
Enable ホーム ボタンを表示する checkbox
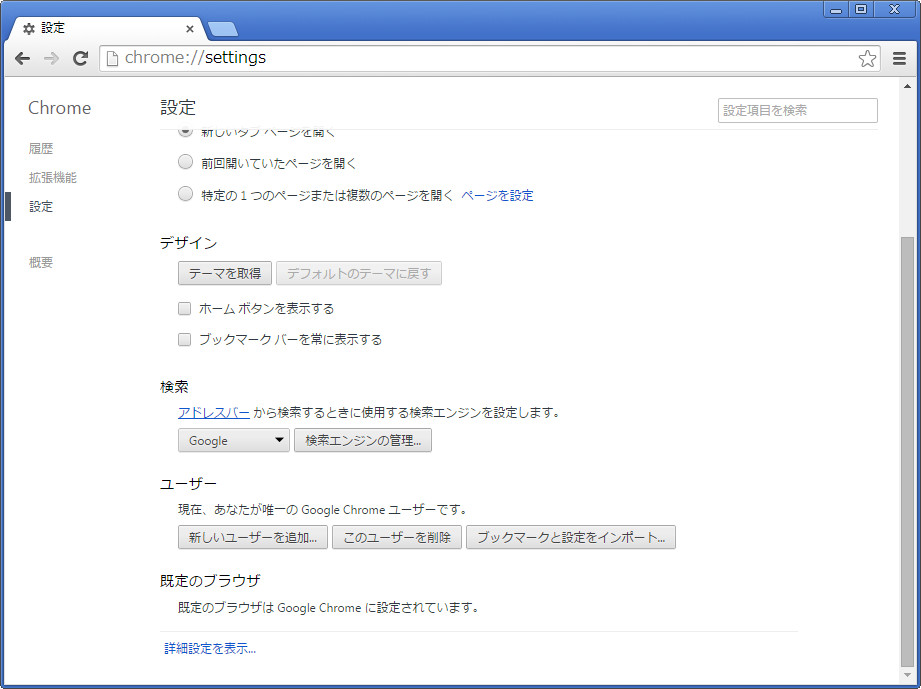pyautogui.click(x=184, y=308)
